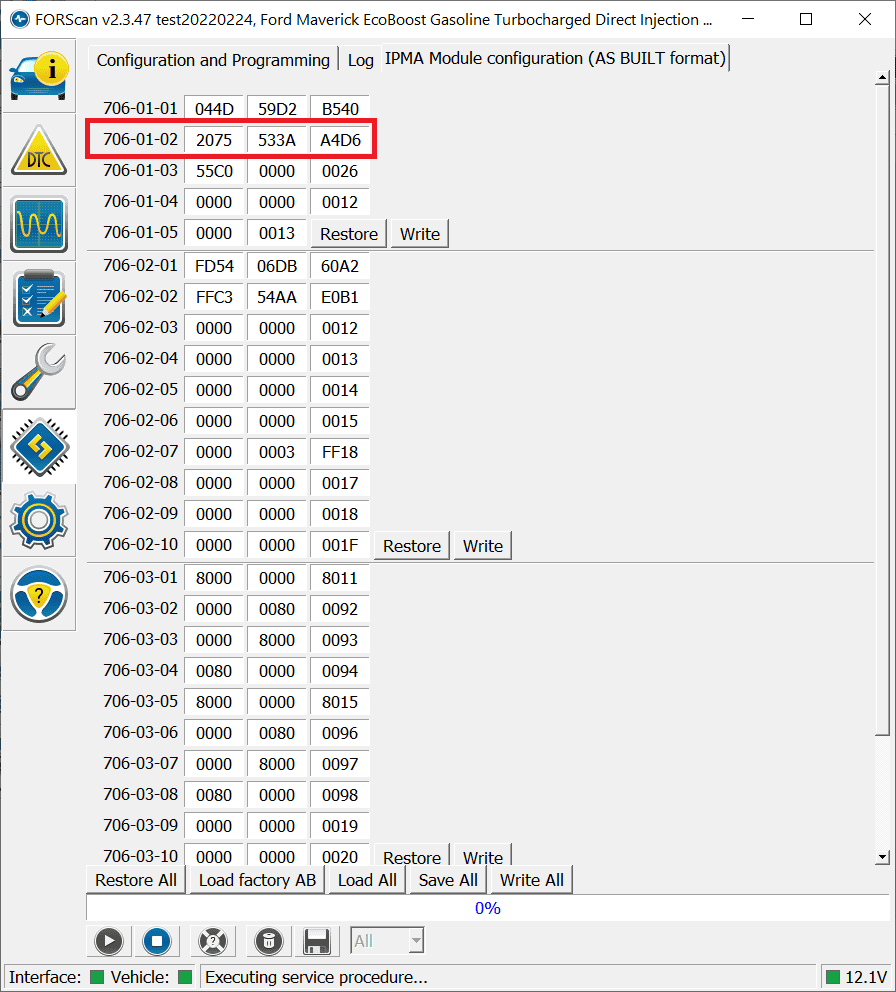Viewport: 896px width, 992px height.
Task: Open the configuration and programming chip section
Action: 39,447
